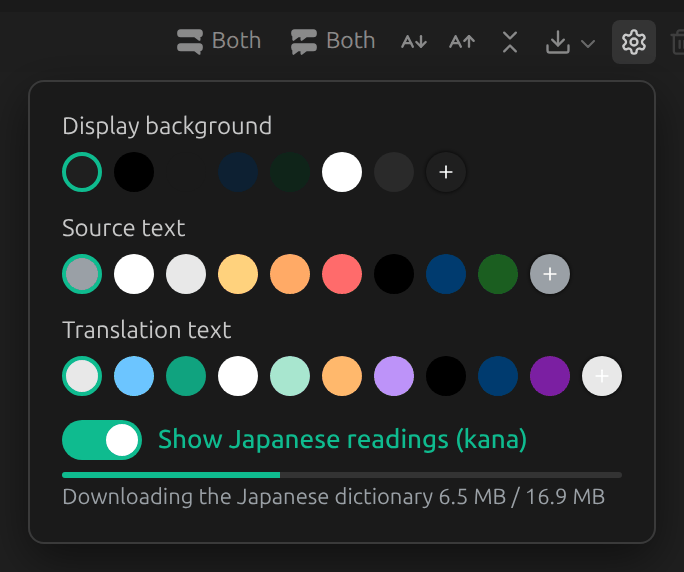The image size is (684, 572).
Task: Set Translation text color to mint
Action: 290,376
